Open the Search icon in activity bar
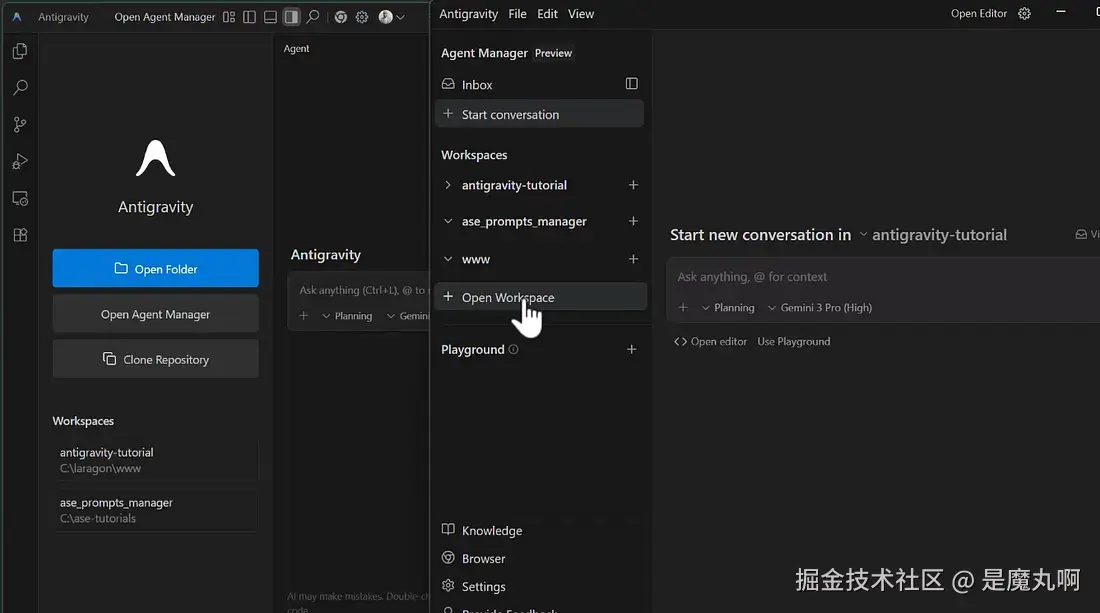This screenshot has height=613, width=1100. click(x=20, y=88)
